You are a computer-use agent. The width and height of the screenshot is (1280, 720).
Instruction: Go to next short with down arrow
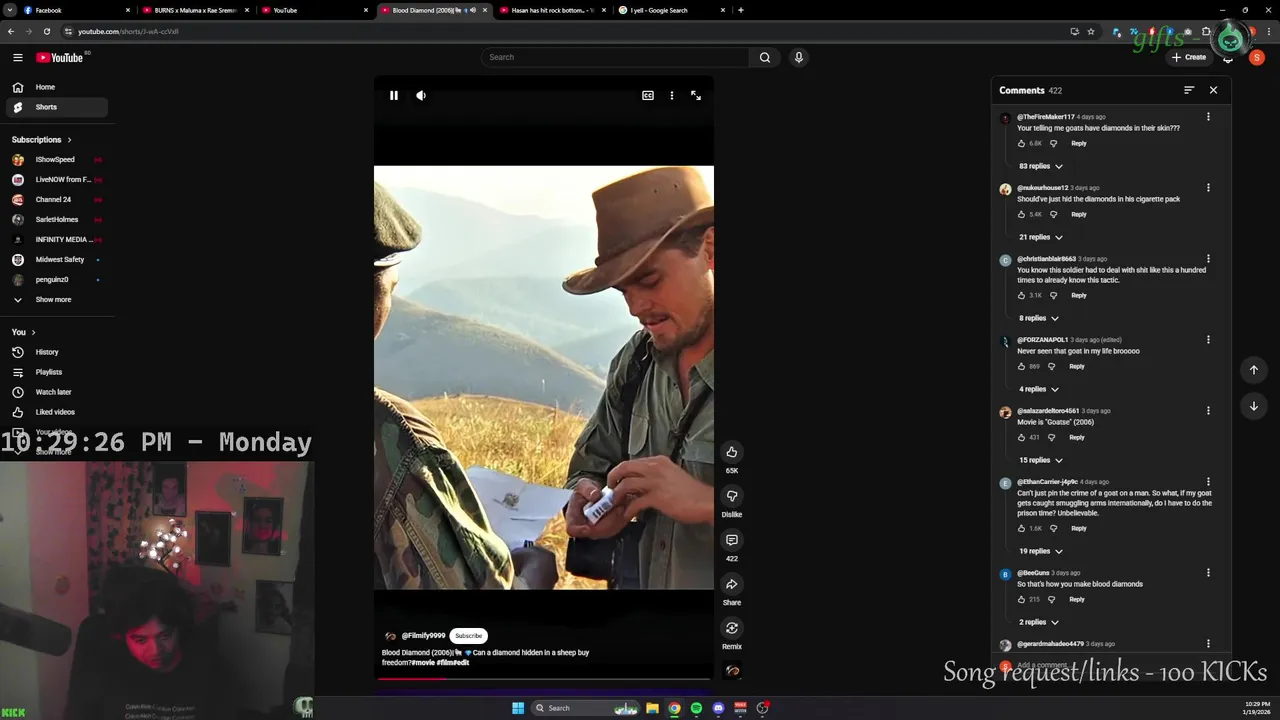tap(1254, 406)
